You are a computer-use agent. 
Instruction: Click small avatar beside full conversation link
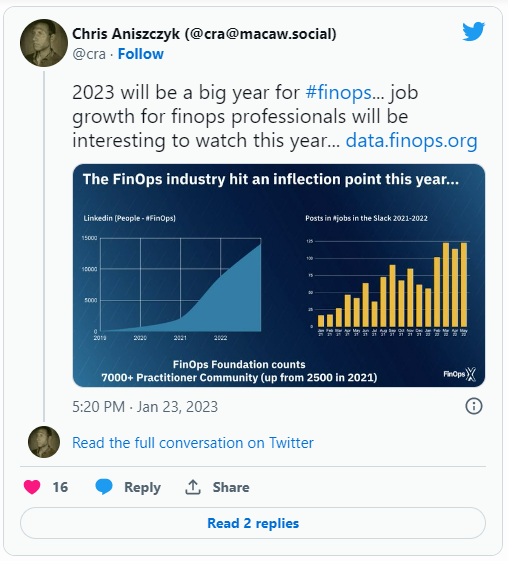[x=44, y=442]
